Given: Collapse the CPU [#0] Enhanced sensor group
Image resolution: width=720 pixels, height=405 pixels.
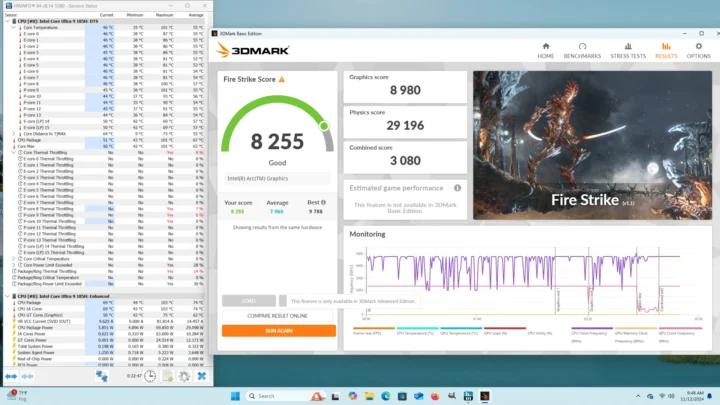Looking at the screenshot, I should pos(7,296).
